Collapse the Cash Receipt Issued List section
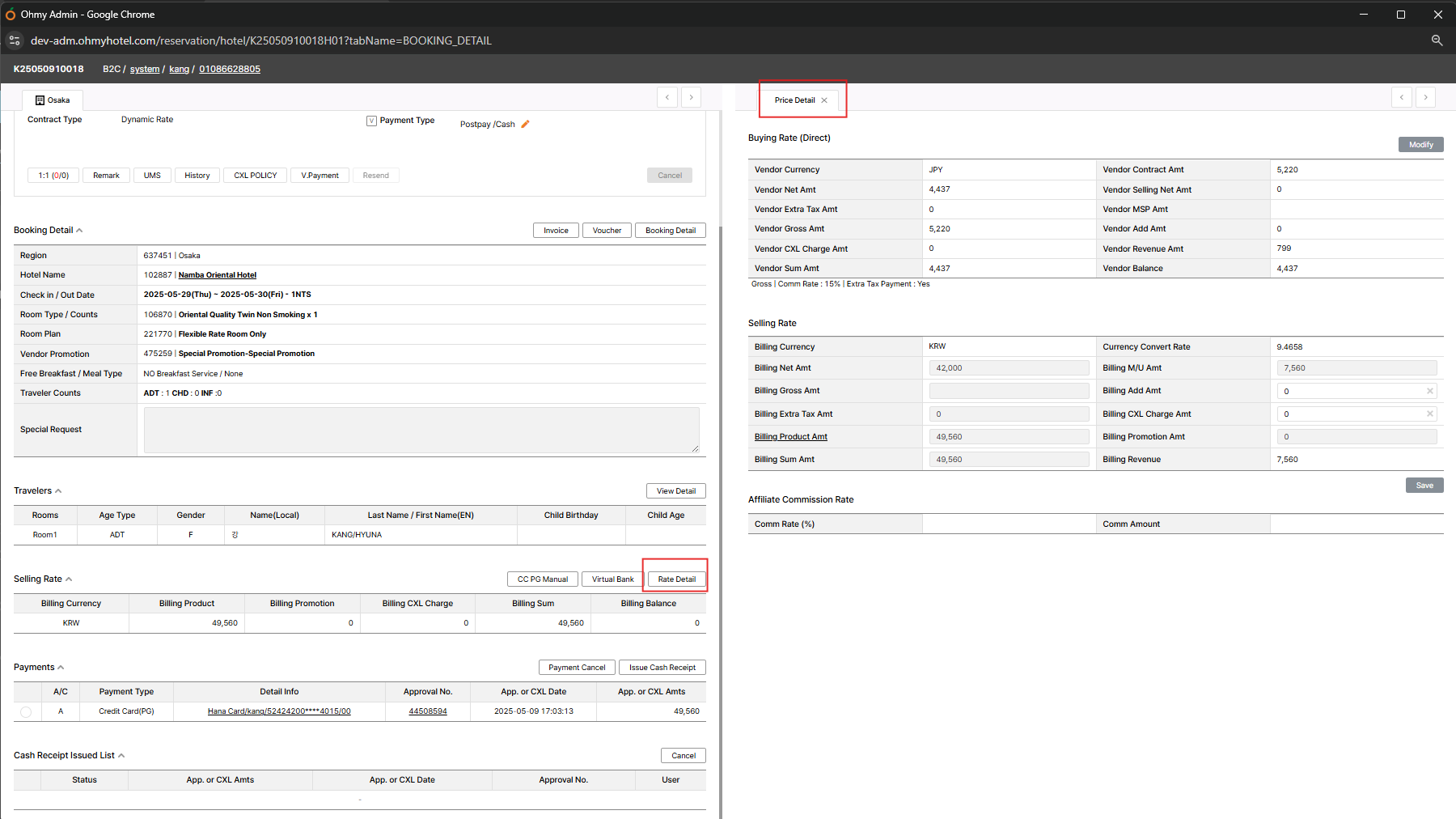This screenshot has width=1456, height=819. [x=121, y=756]
